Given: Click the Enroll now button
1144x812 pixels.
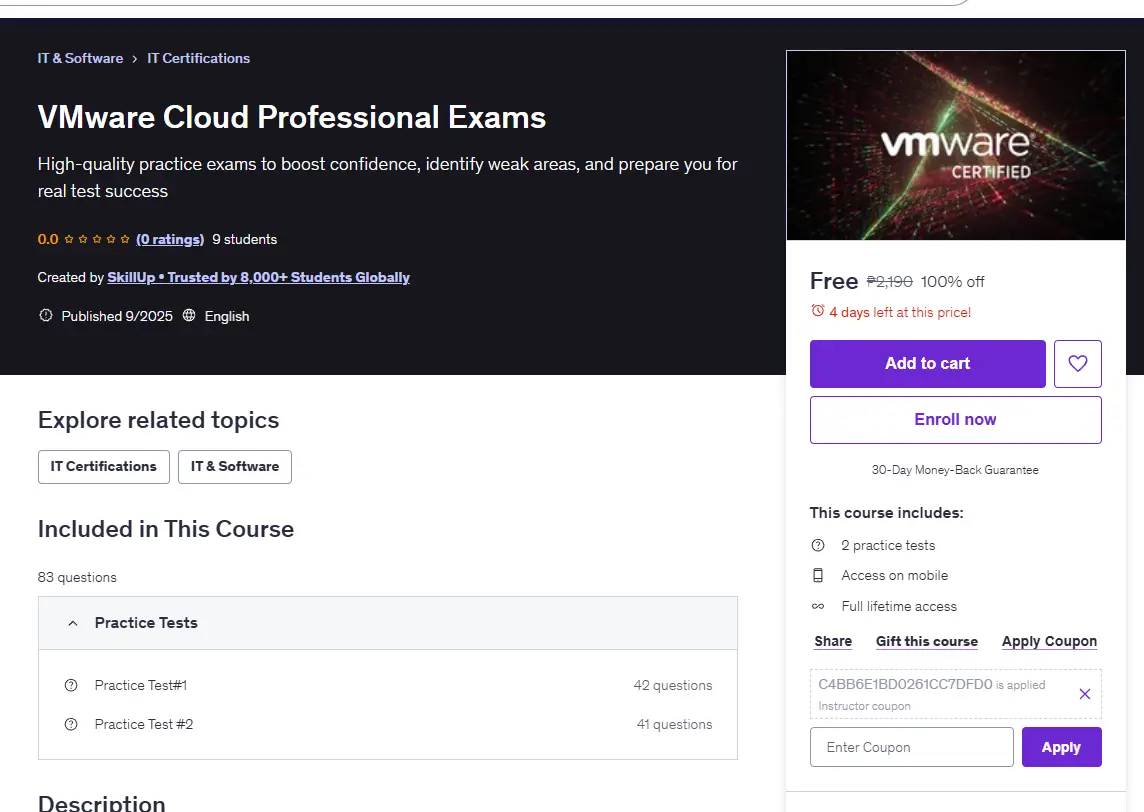Looking at the screenshot, I should [x=956, y=419].
